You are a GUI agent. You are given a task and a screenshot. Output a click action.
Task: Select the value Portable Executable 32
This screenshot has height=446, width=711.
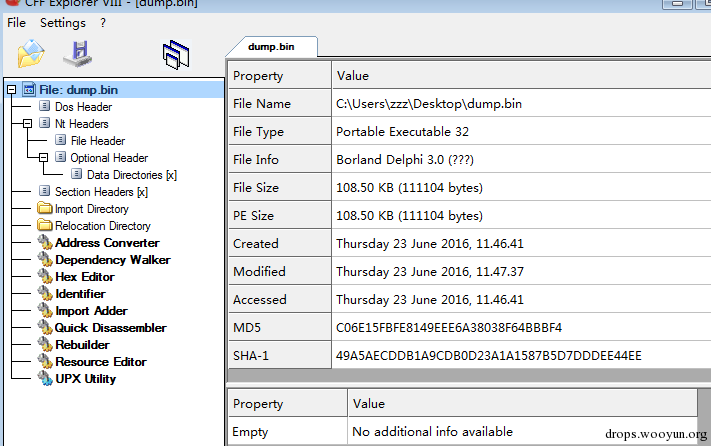(x=403, y=131)
